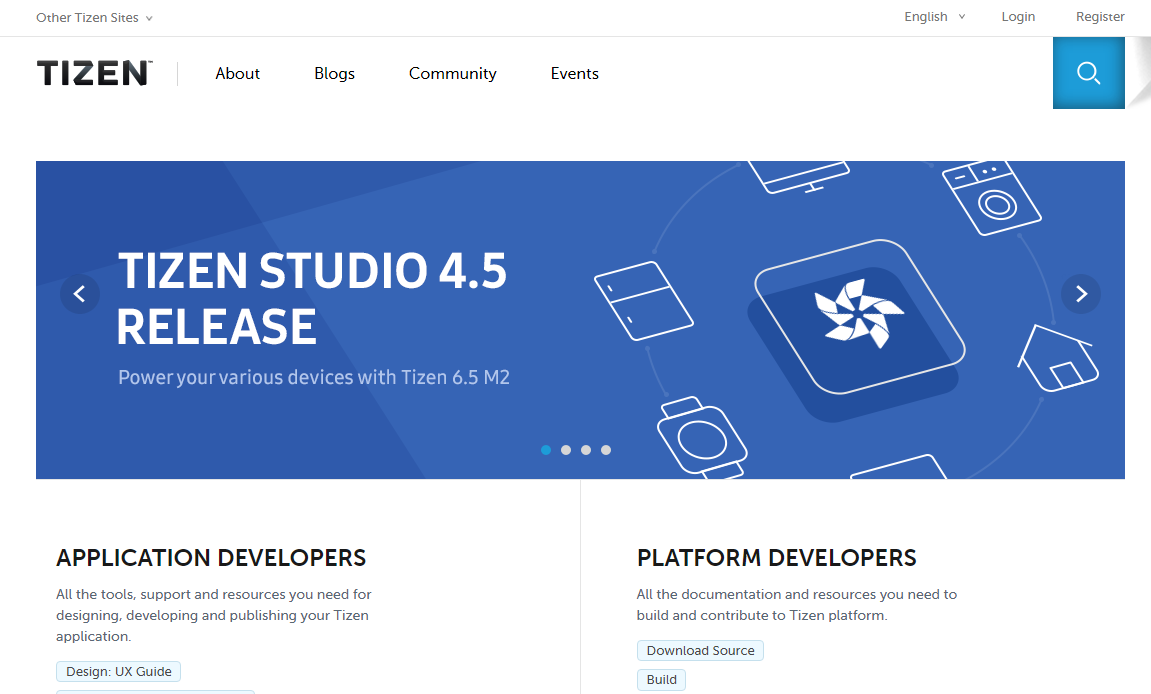The image size is (1151, 694).
Task: Click the Login link
Action: (1018, 17)
